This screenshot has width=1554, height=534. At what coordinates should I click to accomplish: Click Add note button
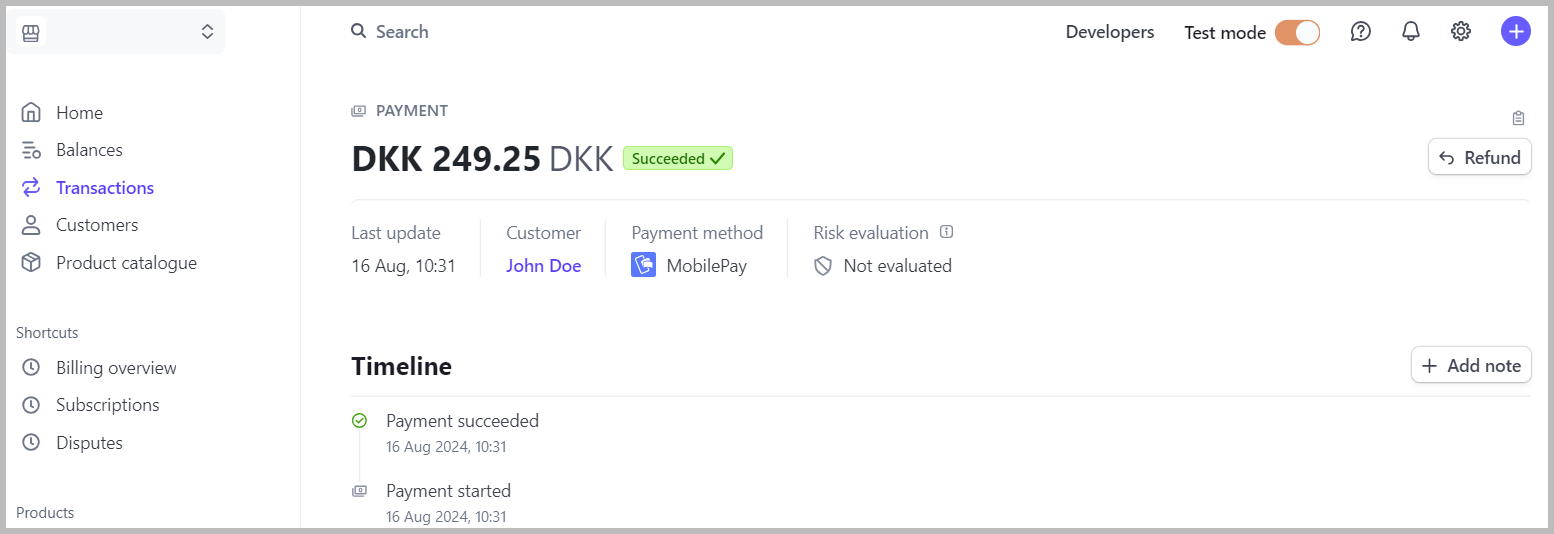[x=1470, y=365]
